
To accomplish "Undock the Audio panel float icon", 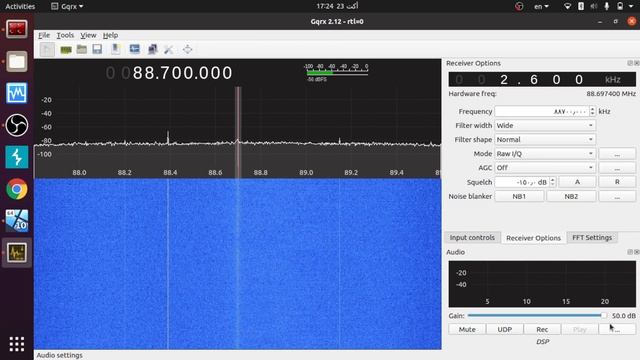I will (630, 252).
